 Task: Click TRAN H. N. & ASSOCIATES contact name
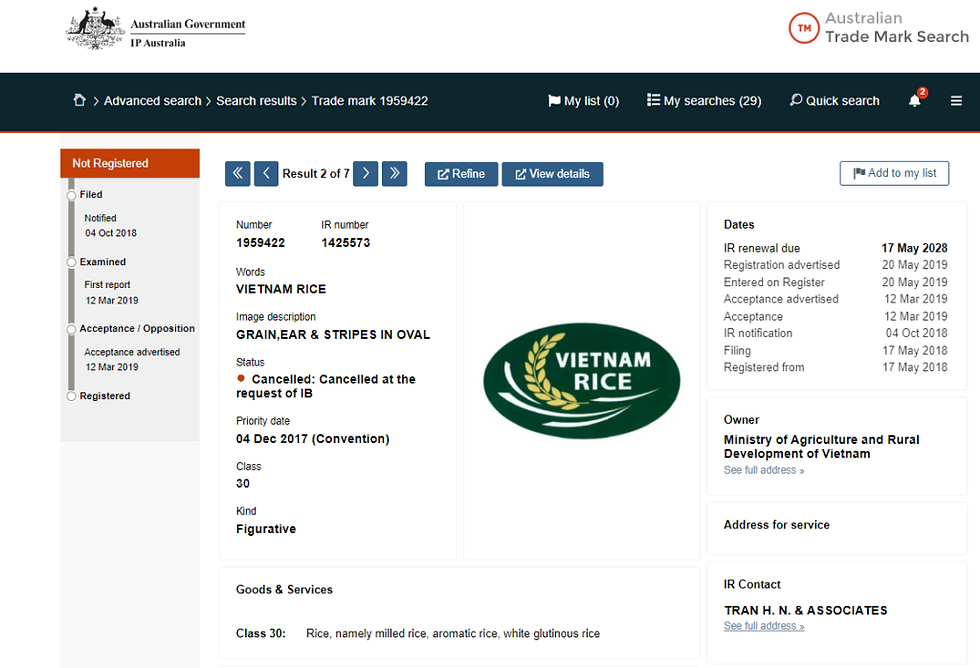806,610
